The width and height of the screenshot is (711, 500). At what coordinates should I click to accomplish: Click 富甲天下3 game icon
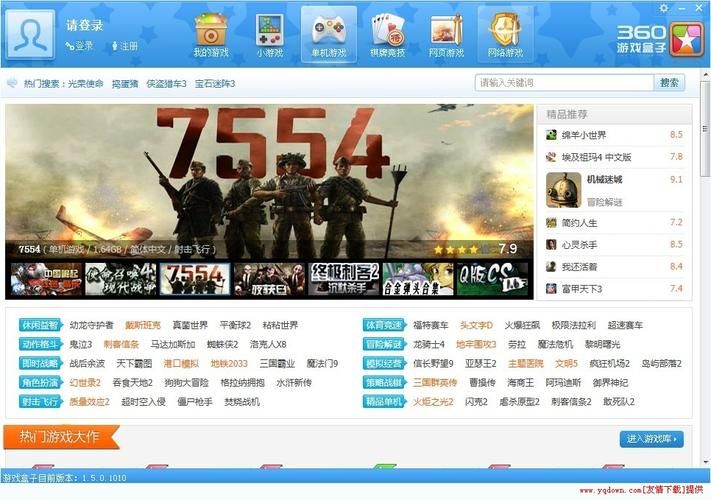tap(551, 288)
